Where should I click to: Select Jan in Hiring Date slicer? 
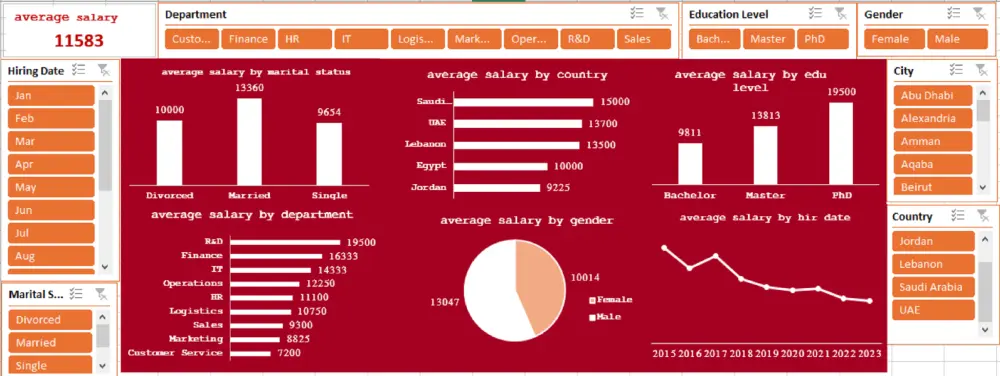51,96
